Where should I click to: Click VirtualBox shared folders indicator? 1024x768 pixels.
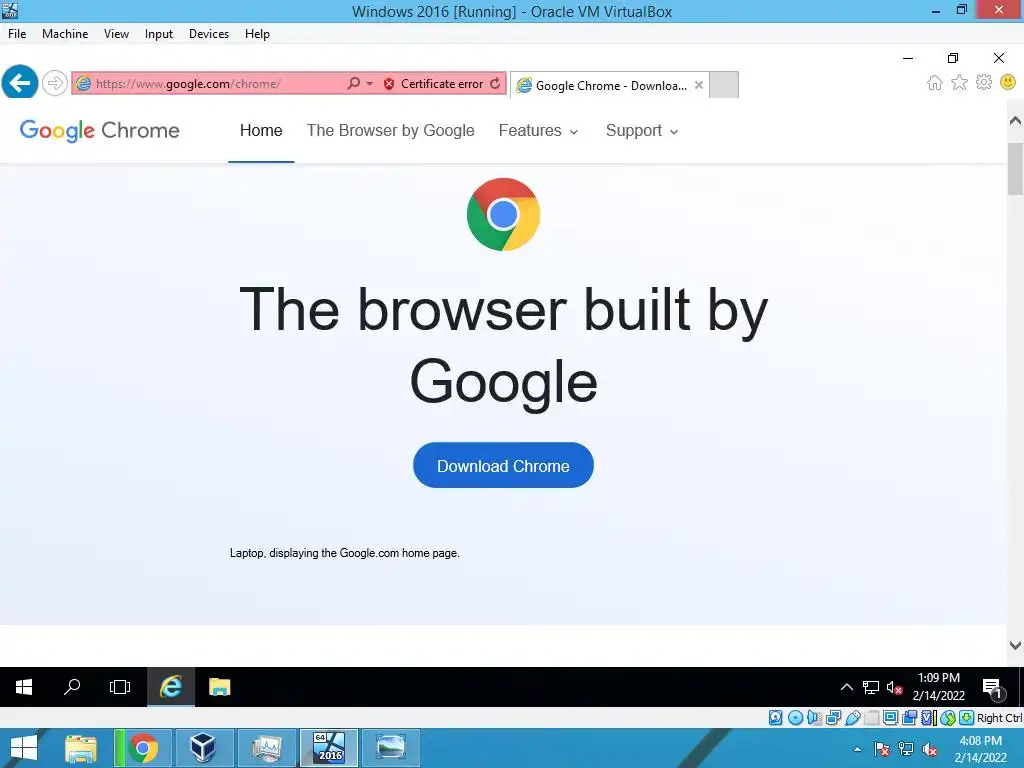871,718
